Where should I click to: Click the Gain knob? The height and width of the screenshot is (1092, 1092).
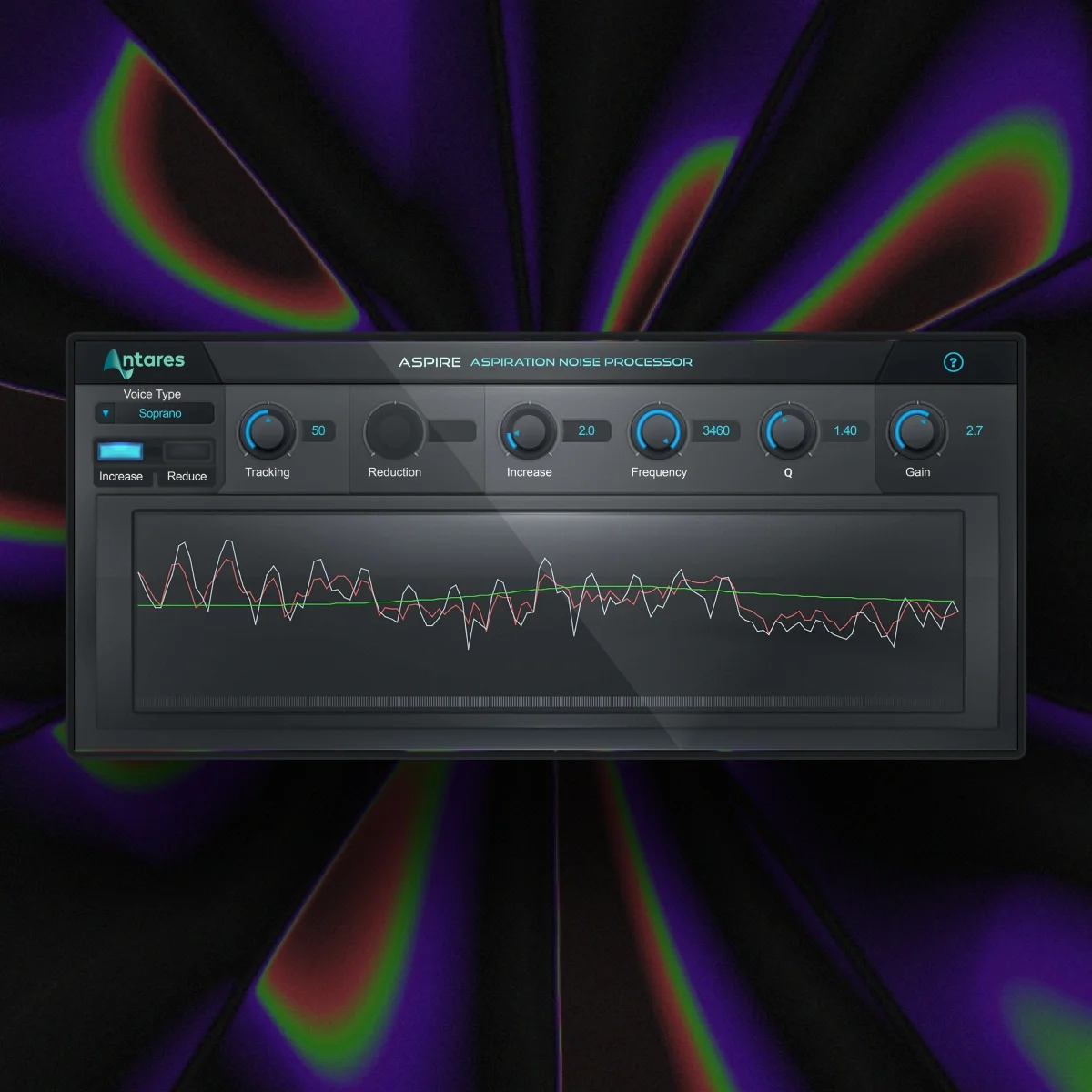tap(917, 431)
